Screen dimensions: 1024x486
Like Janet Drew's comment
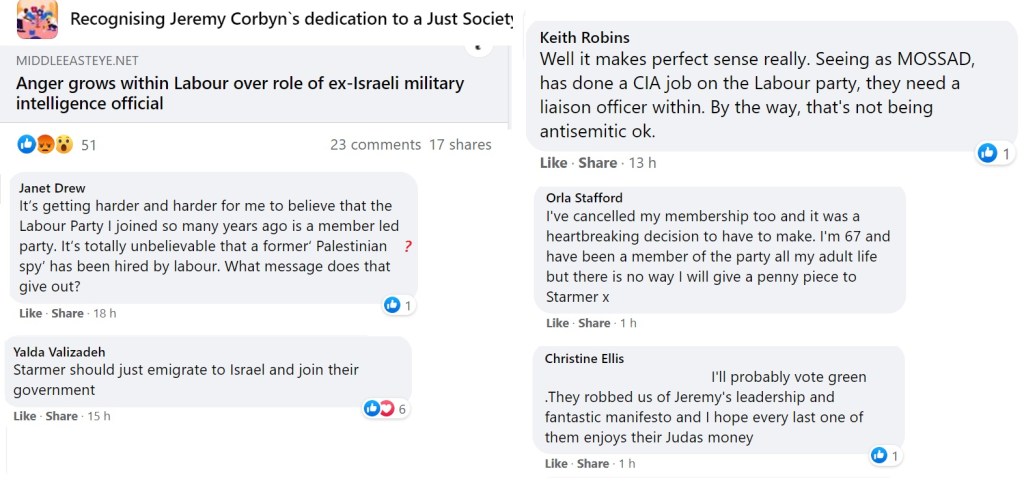(x=30, y=313)
